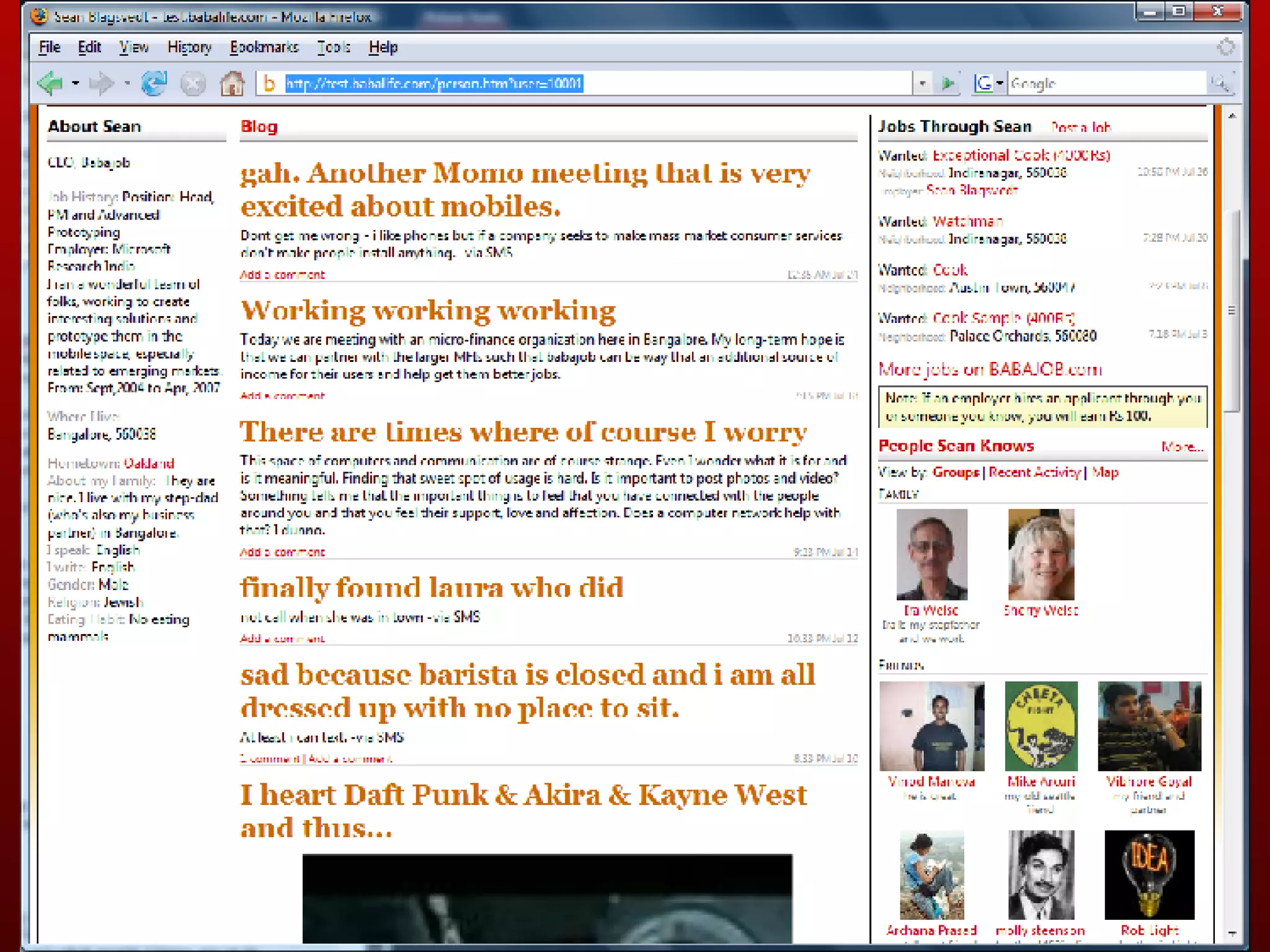Viewport: 1270px width, 952px height.
Task: Click the Google search magnifier icon
Action: pos(1220,83)
